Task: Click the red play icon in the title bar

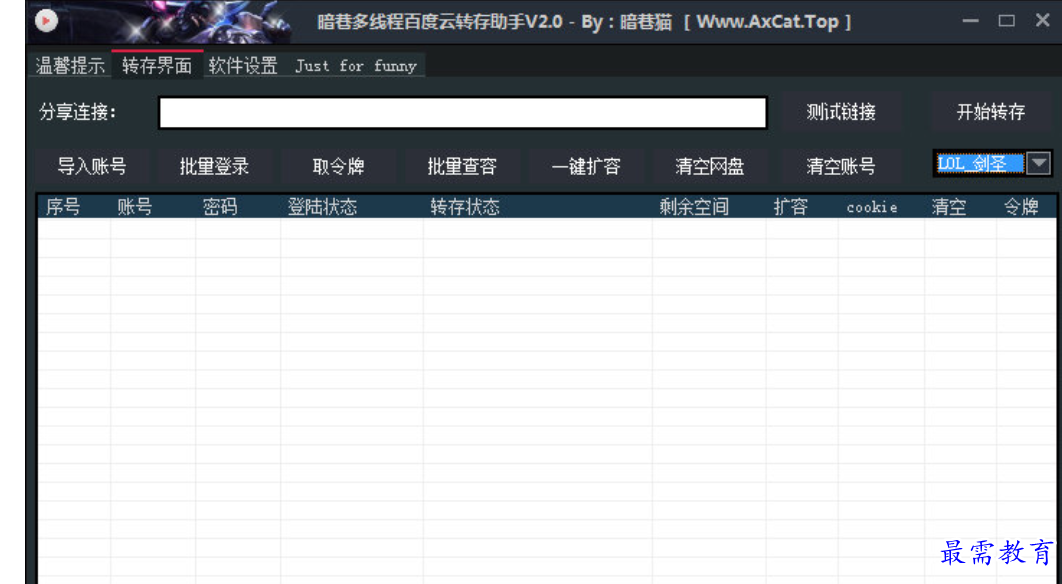Action: [46, 21]
